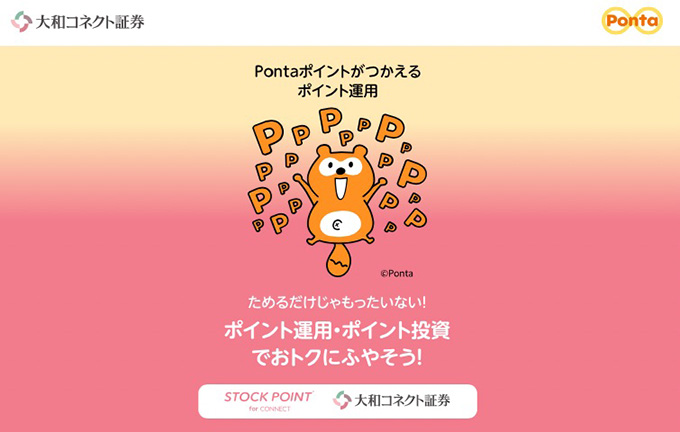Viewport: 680px width, 432px height.
Task: Click the large orange P right of the mascot
Action: pos(412,173)
